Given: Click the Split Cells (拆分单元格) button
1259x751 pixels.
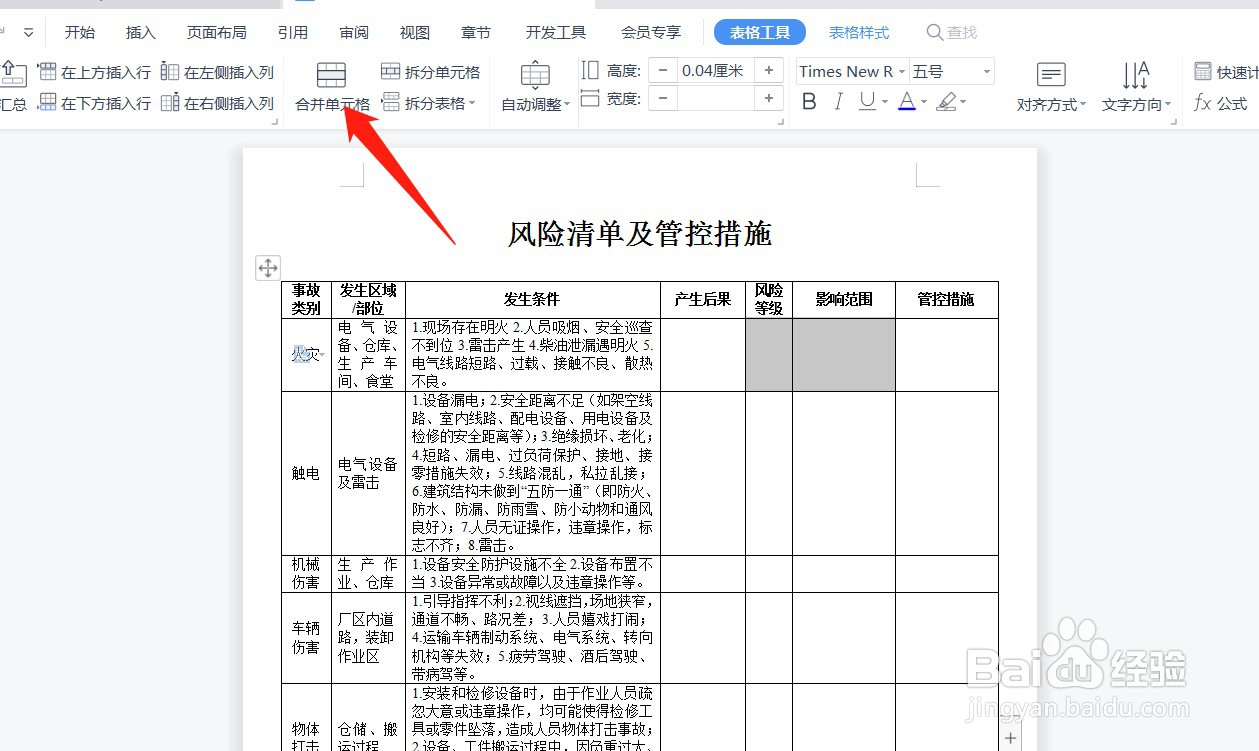Looking at the screenshot, I should [430, 72].
